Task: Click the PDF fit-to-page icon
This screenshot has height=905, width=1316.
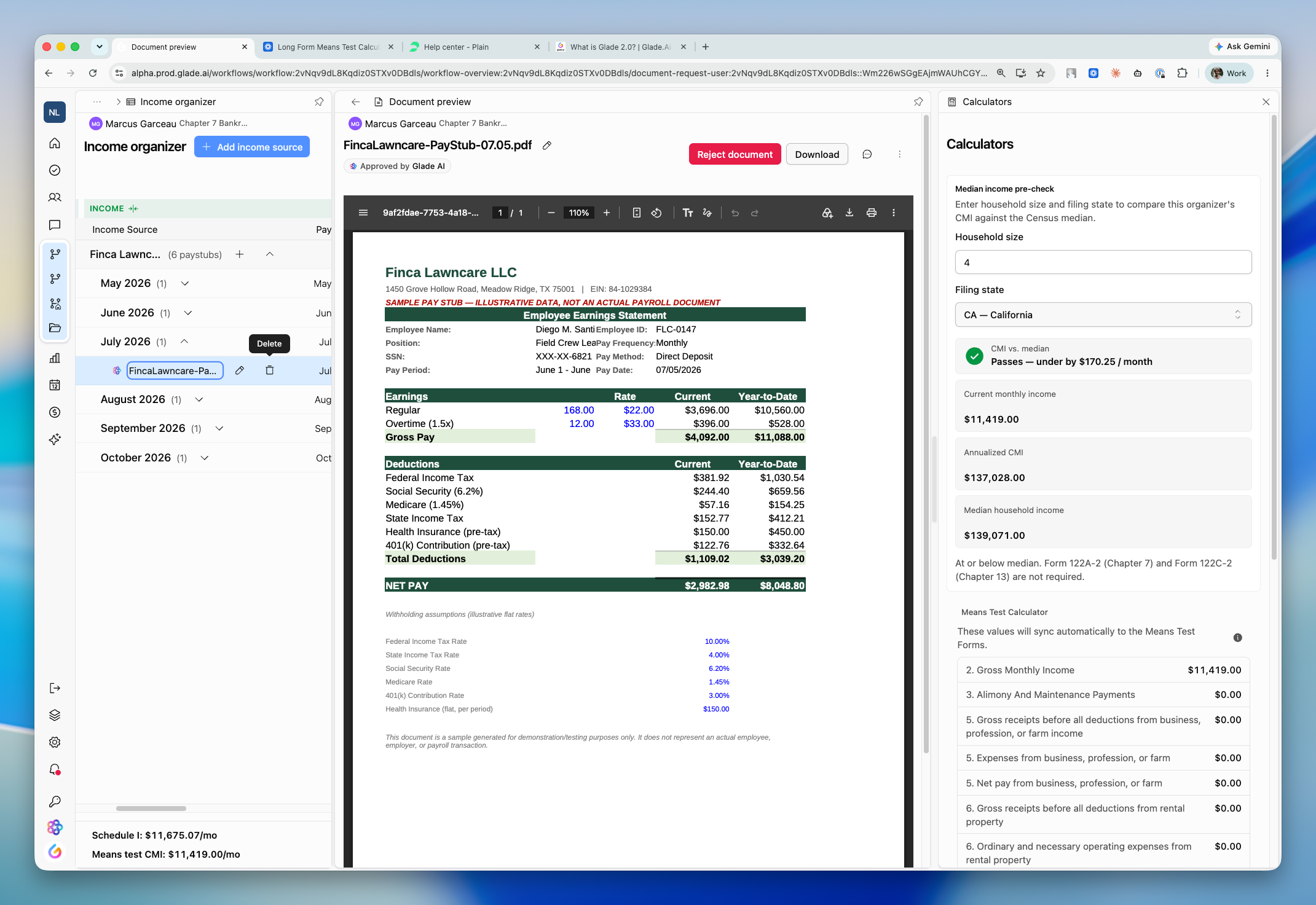Action: coord(637,213)
